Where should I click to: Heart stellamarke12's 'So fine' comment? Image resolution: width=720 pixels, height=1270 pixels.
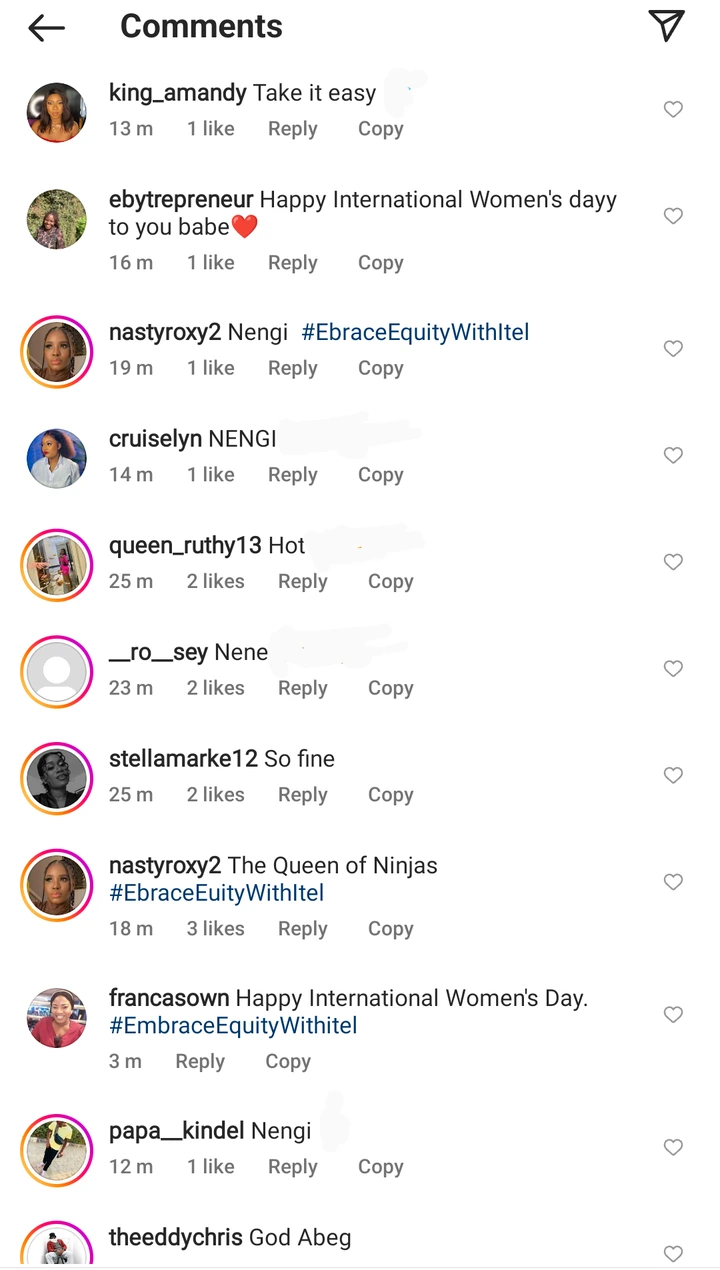click(673, 775)
